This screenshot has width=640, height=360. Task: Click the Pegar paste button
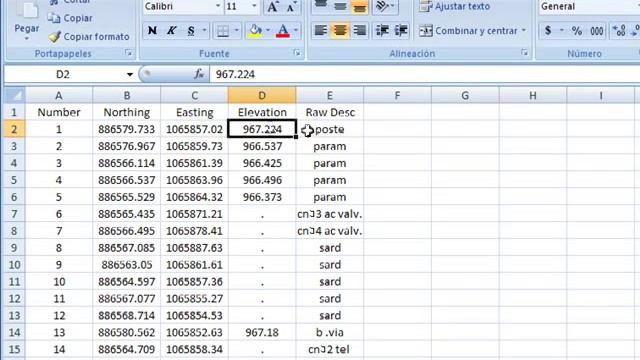[x=27, y=20]
